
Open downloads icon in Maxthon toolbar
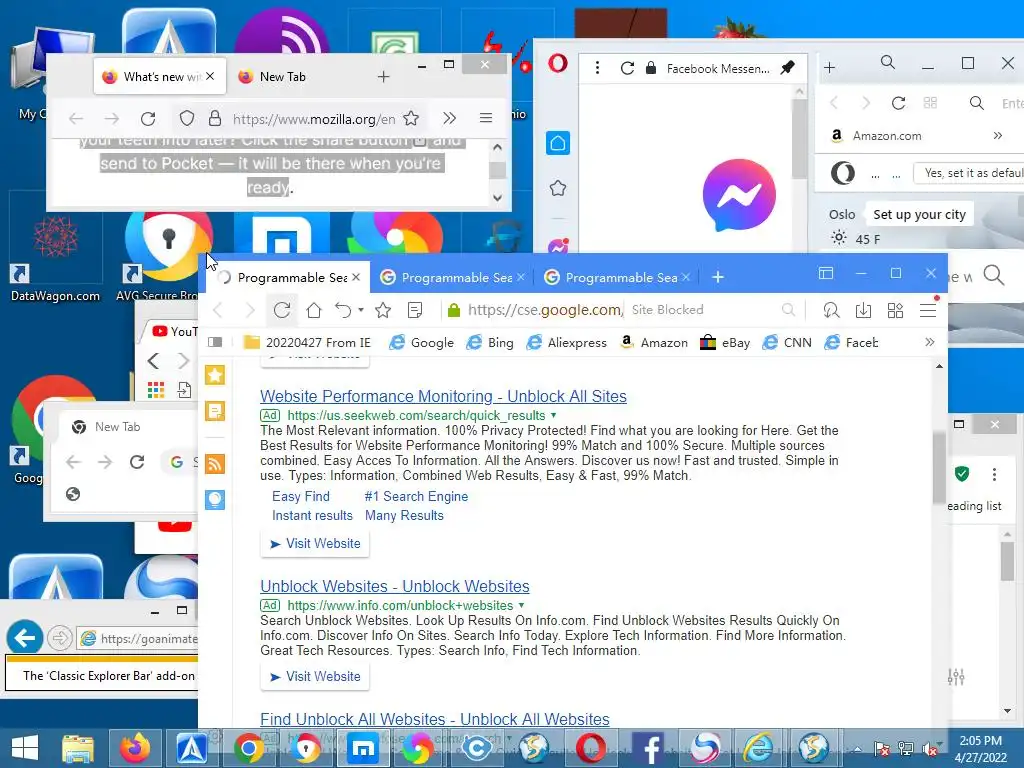pos(863,310)
